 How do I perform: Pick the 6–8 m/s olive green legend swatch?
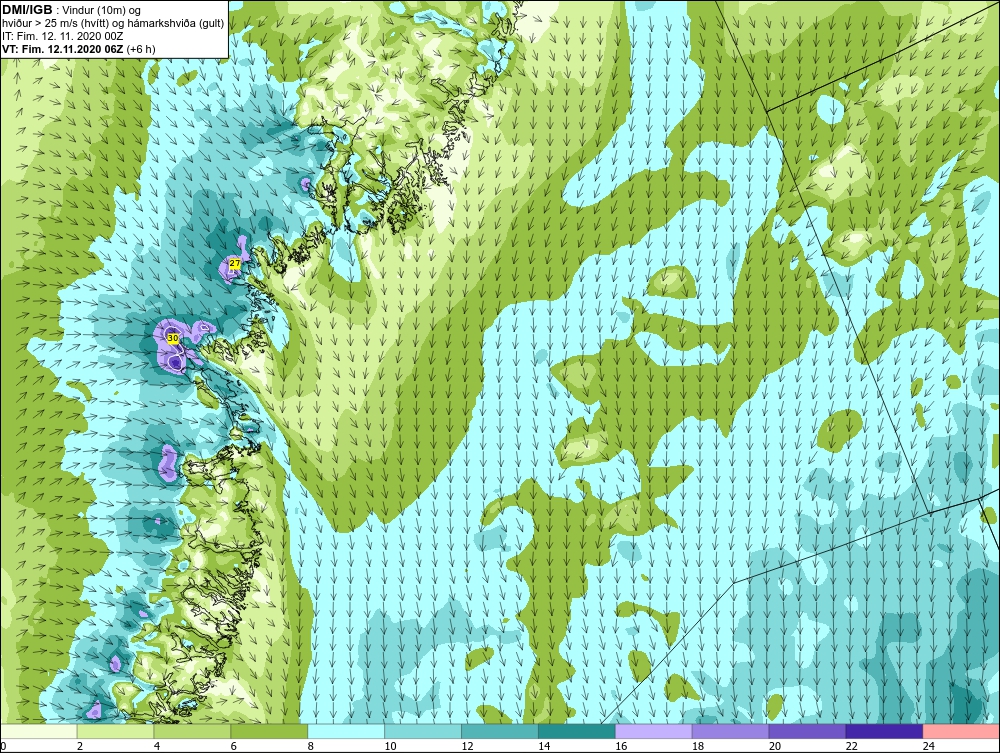tap(269, 731)
